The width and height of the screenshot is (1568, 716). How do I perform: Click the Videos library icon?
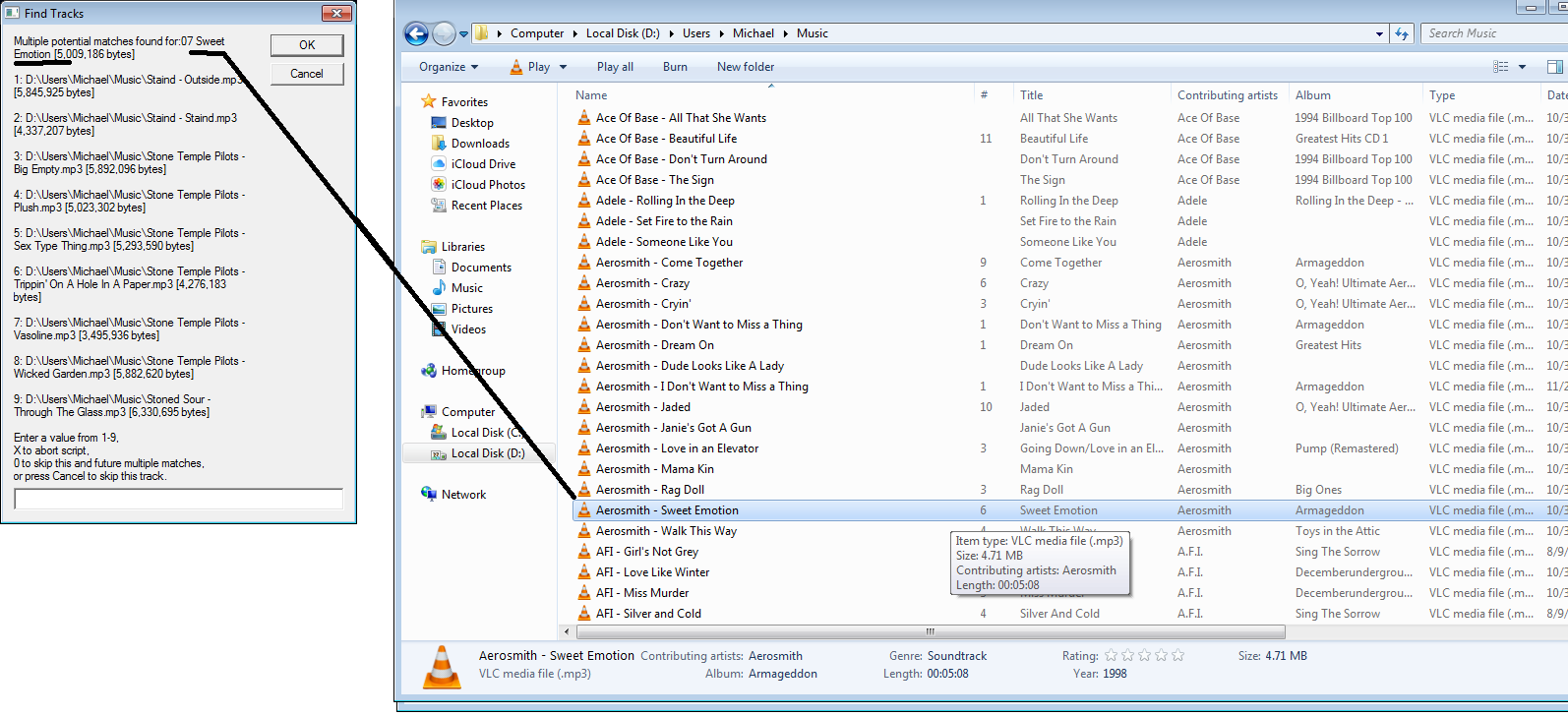click(439, 329)
